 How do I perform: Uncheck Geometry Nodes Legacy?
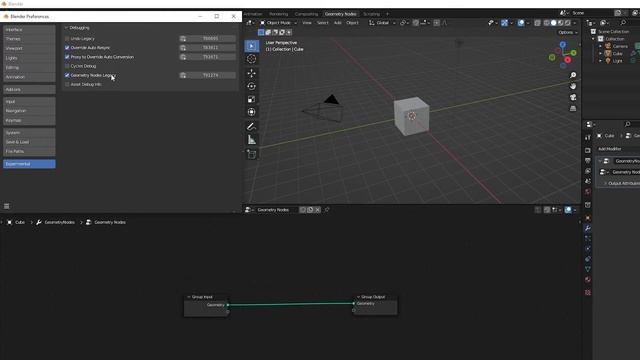[67, 76]
